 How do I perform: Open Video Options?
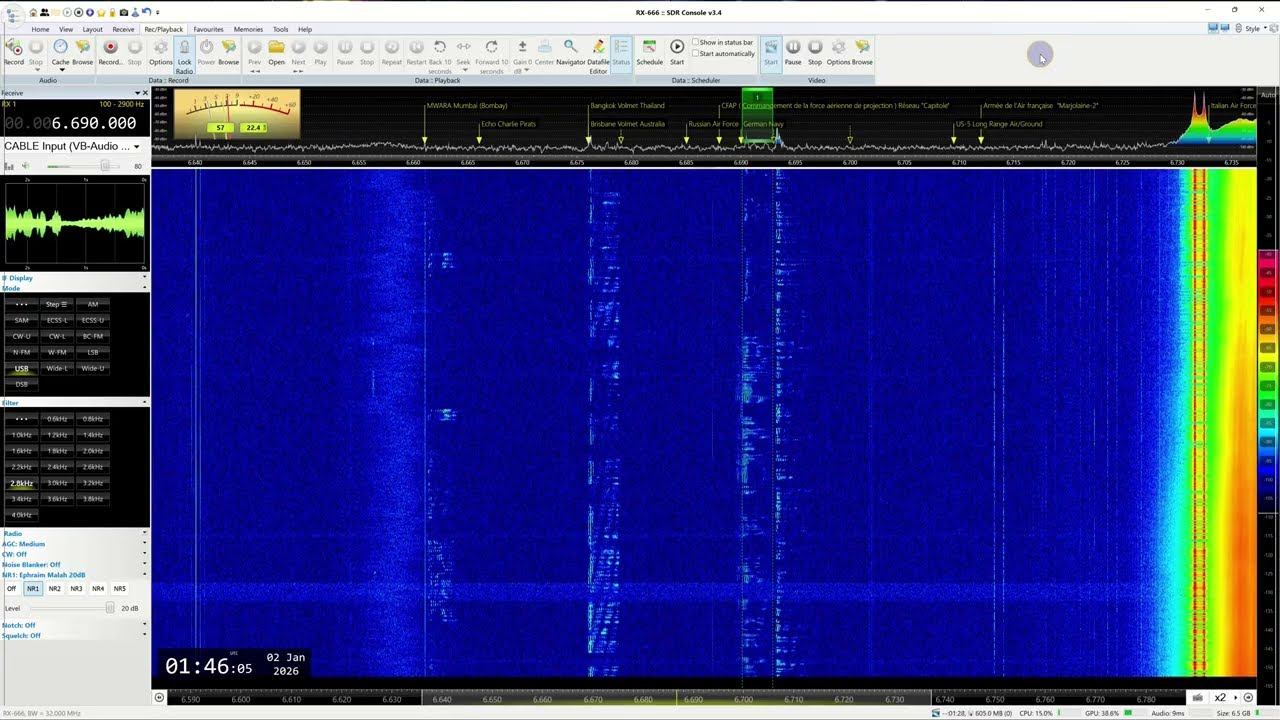[x=838, y=51]
